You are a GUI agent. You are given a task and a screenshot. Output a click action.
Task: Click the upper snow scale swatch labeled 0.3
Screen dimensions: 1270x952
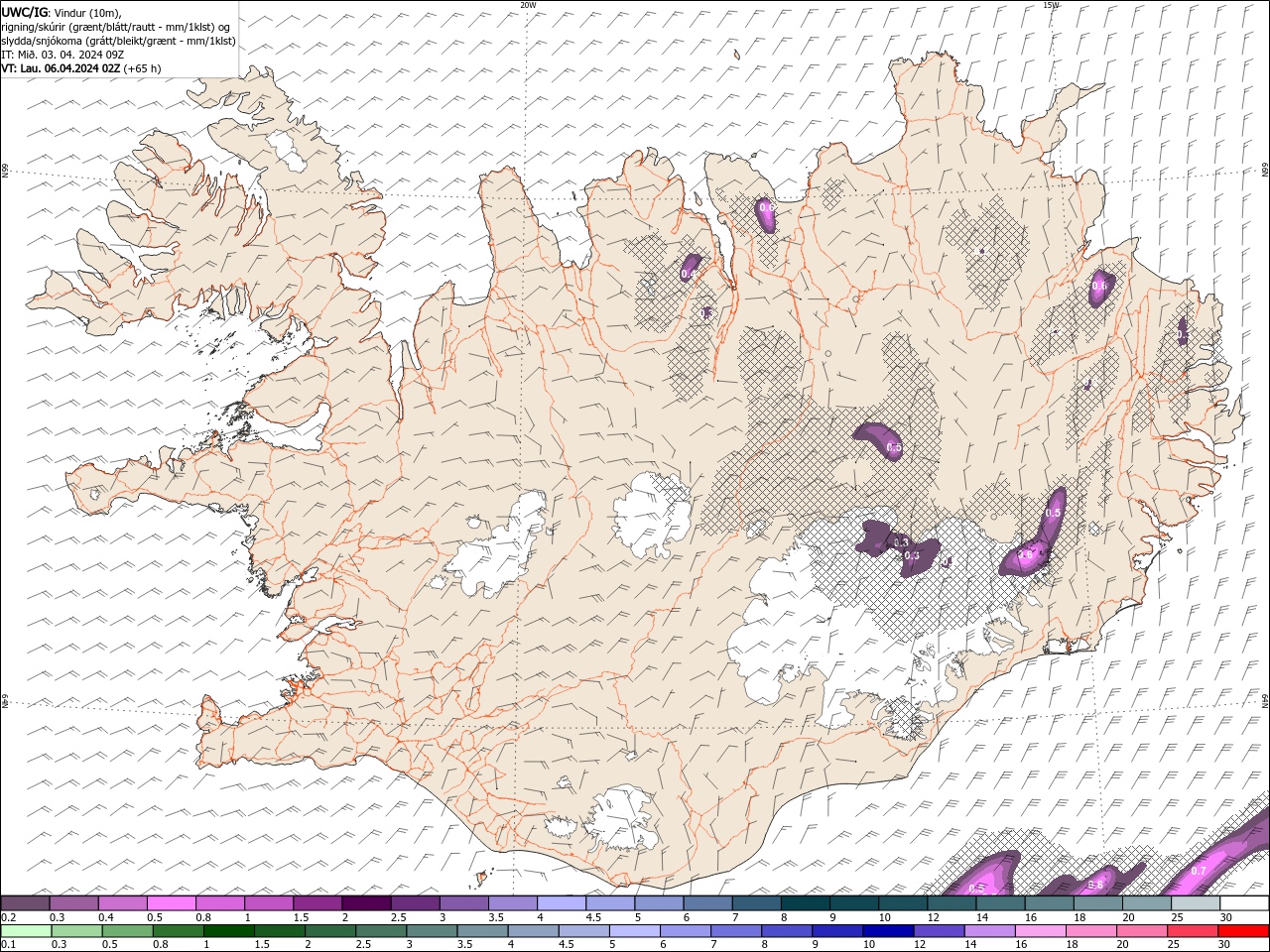click(73, 903)
